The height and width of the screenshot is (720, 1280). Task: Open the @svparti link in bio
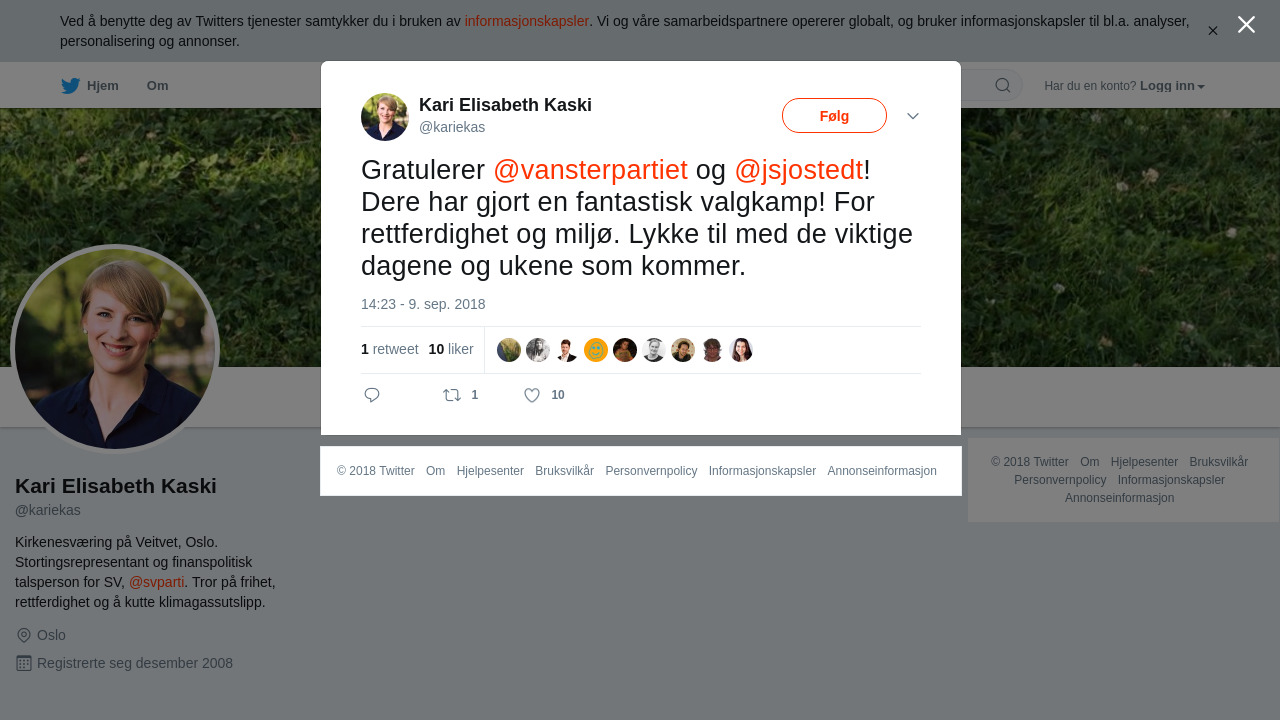tap(157, 582)
